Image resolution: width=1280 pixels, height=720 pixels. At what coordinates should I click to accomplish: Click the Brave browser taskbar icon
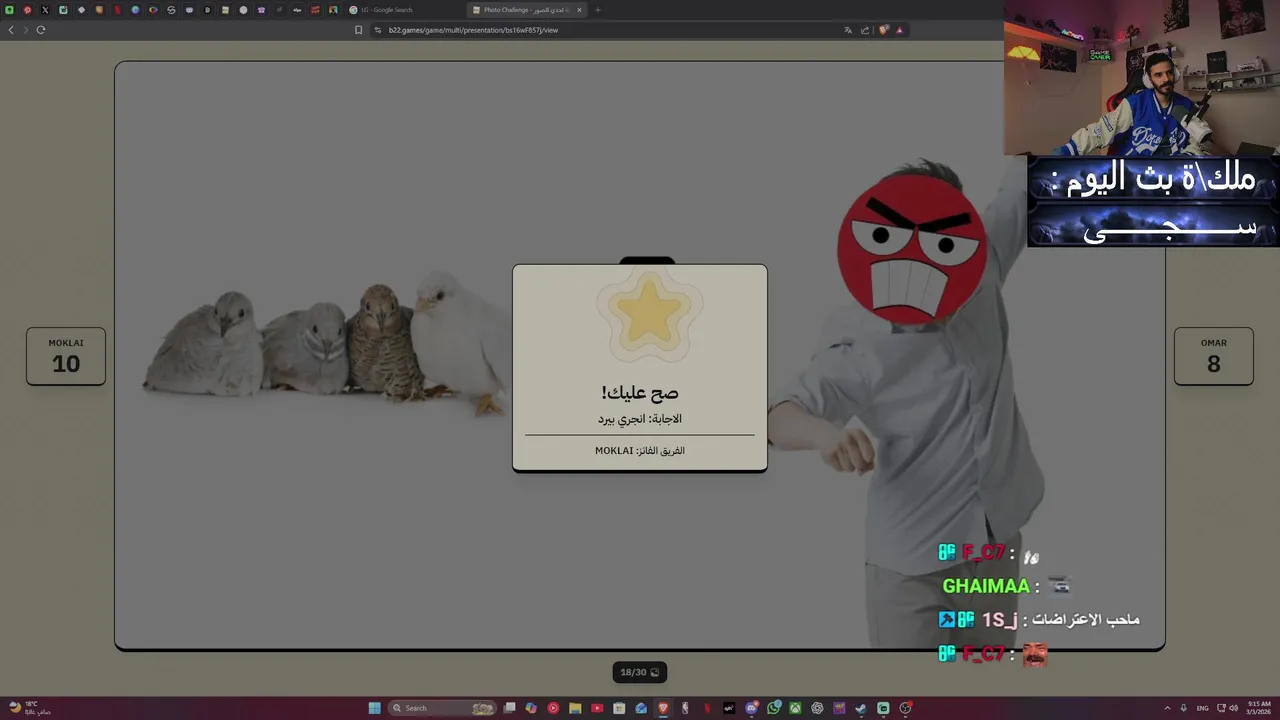(x=663, y=708)
